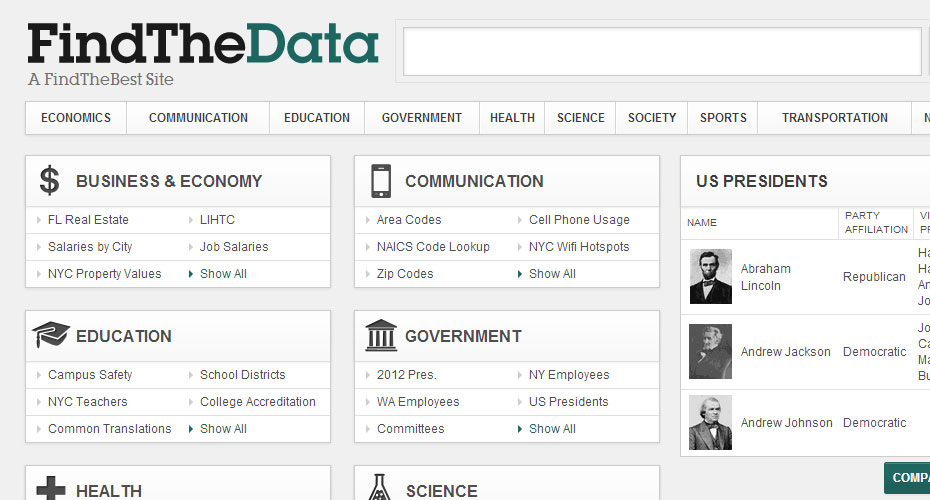Go to the Transportation nav tab
The width and height of the screenshot is (930, 500).
[x=834, y=118]
